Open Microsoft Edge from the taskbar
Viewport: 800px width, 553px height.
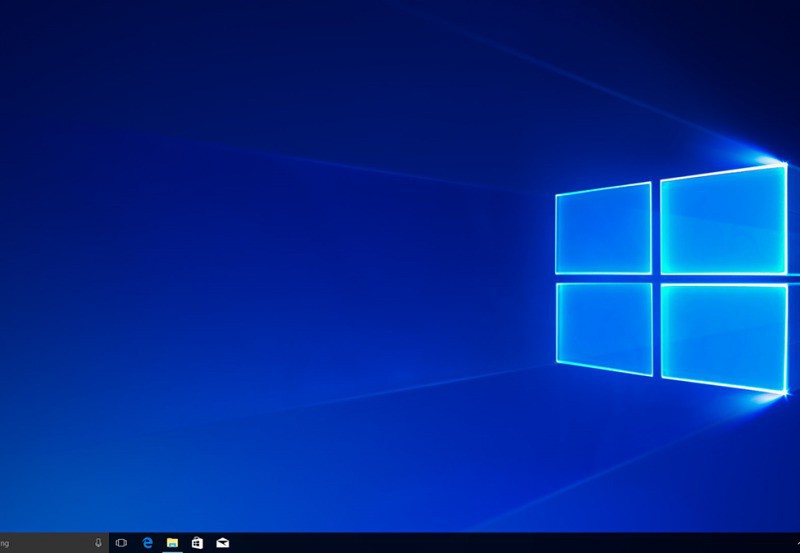pos(147,542)
